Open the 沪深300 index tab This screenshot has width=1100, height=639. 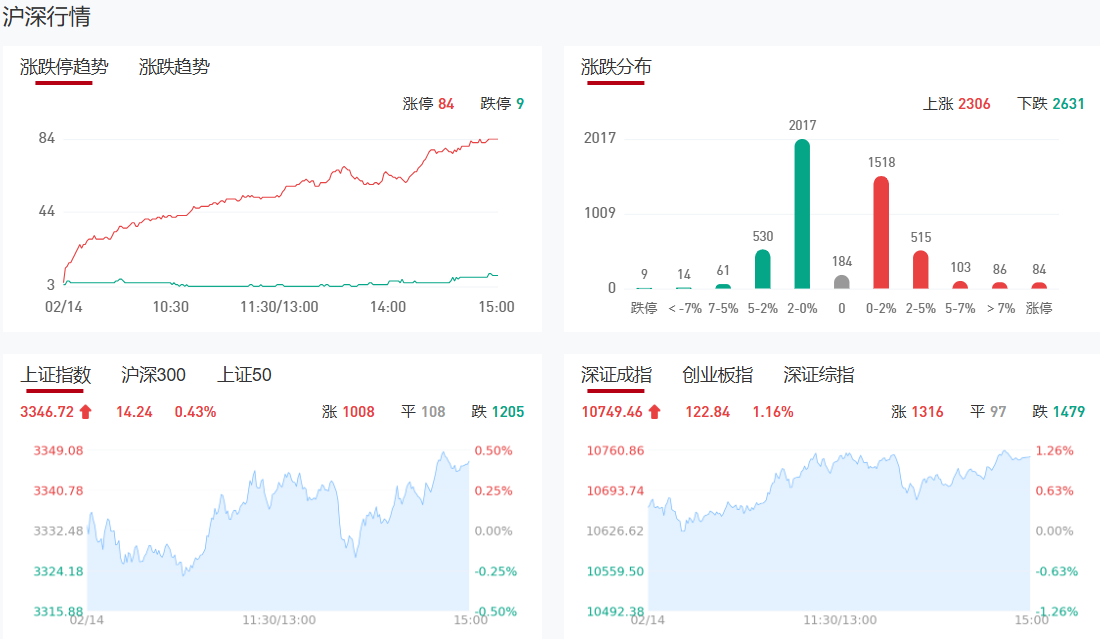pyautogui.click(x=153, y=375)
